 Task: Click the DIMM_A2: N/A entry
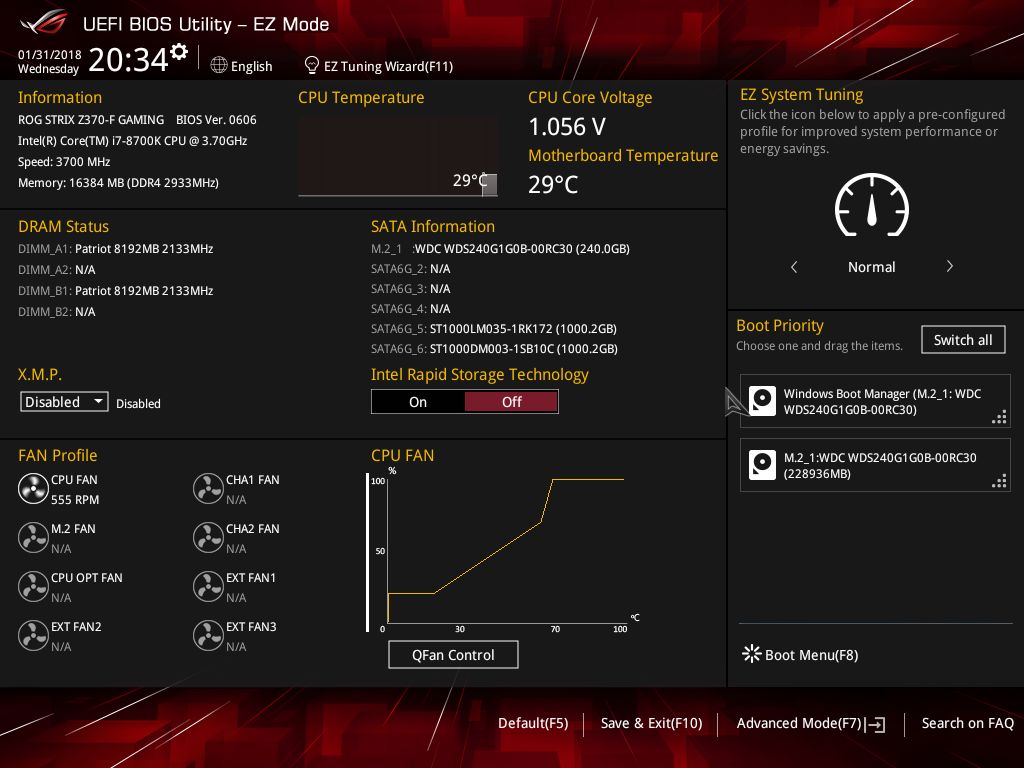[x=57, y=270]
